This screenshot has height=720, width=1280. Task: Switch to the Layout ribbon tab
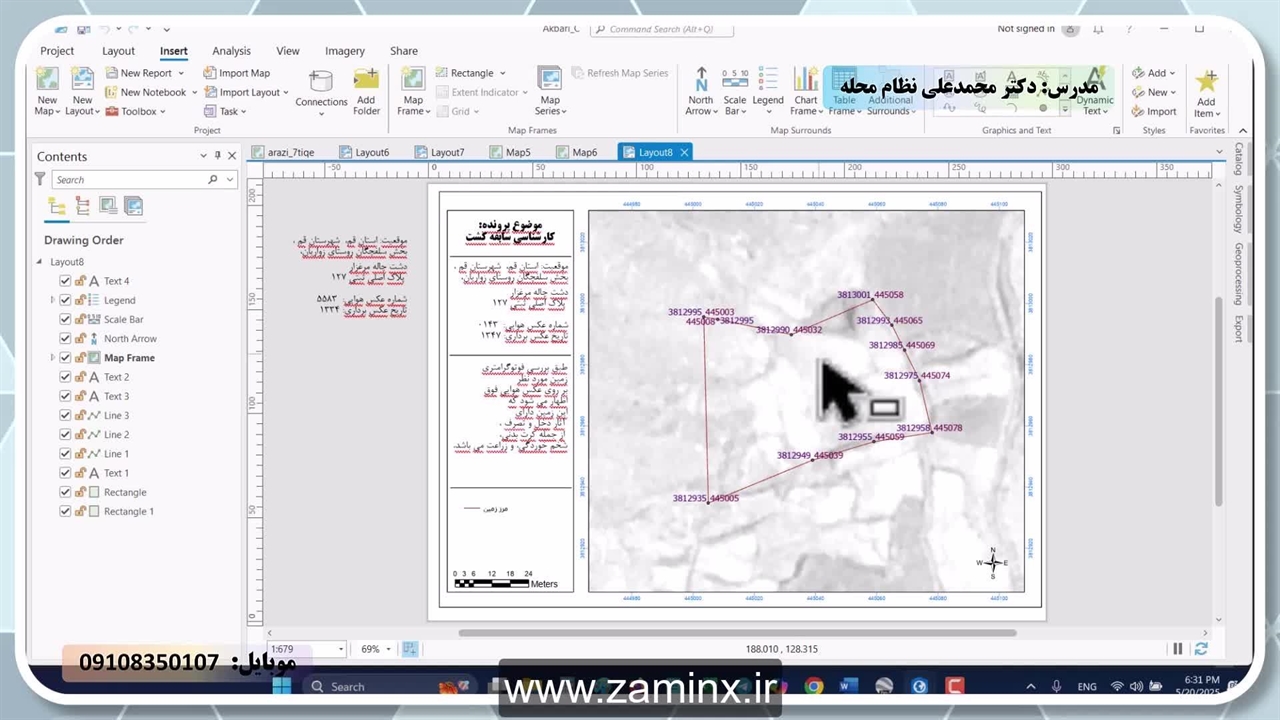point(118,51)
